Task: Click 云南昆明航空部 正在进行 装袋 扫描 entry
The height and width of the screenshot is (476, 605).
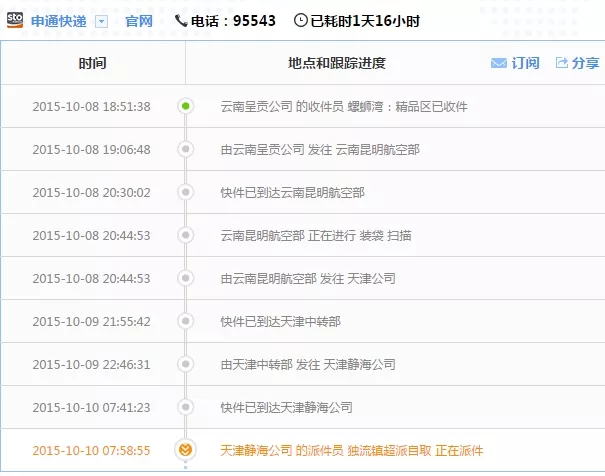Action: pos(316,236)
